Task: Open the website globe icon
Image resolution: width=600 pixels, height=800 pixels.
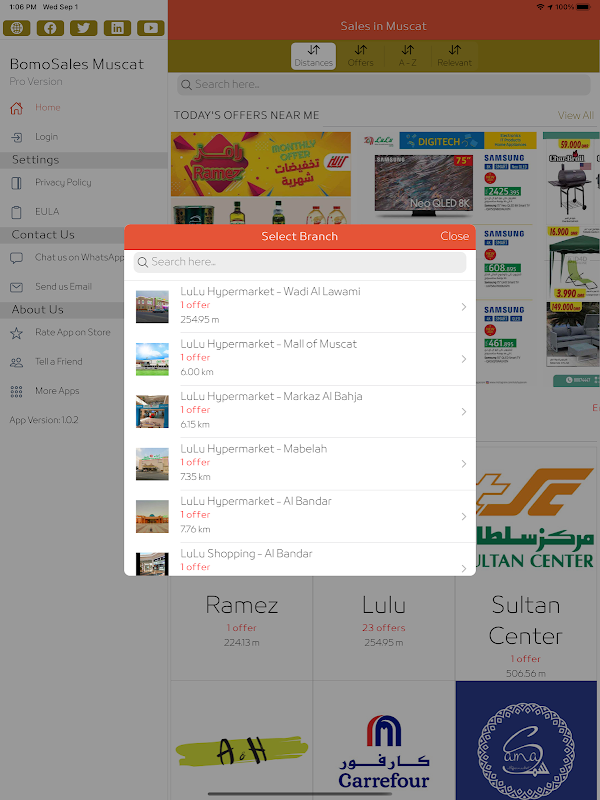Action: pyautogui.click(x=16, y=28)
